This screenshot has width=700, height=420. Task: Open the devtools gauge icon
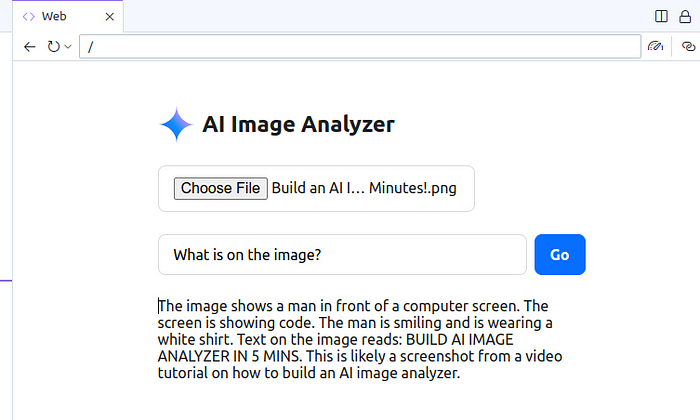[x=655, y=46]
